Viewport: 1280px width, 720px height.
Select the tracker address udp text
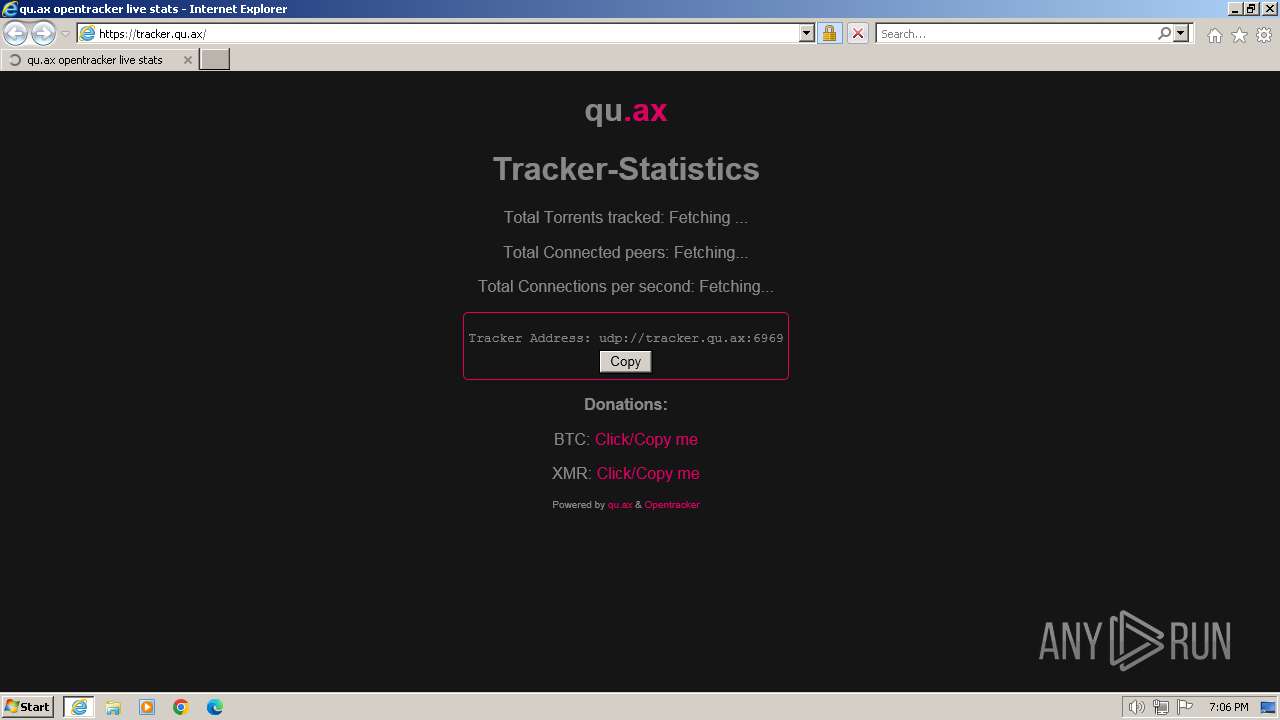coord(691,338)
